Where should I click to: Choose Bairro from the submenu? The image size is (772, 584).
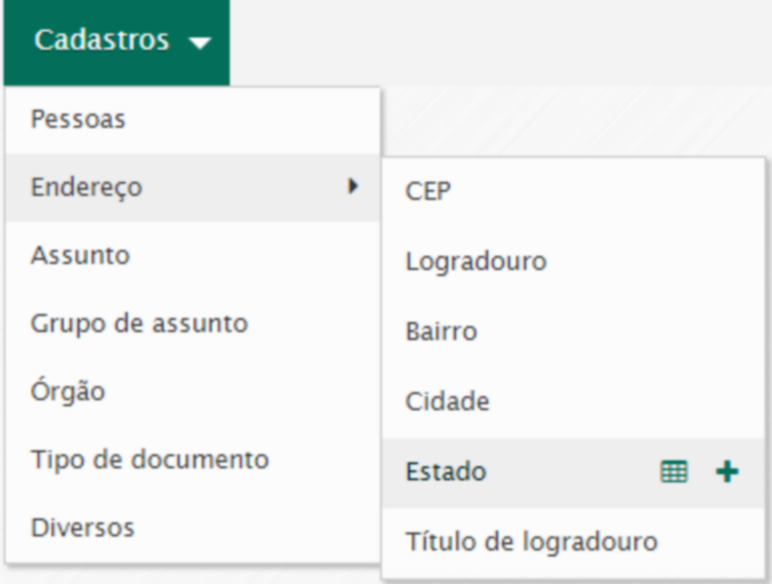click(441, 332)
